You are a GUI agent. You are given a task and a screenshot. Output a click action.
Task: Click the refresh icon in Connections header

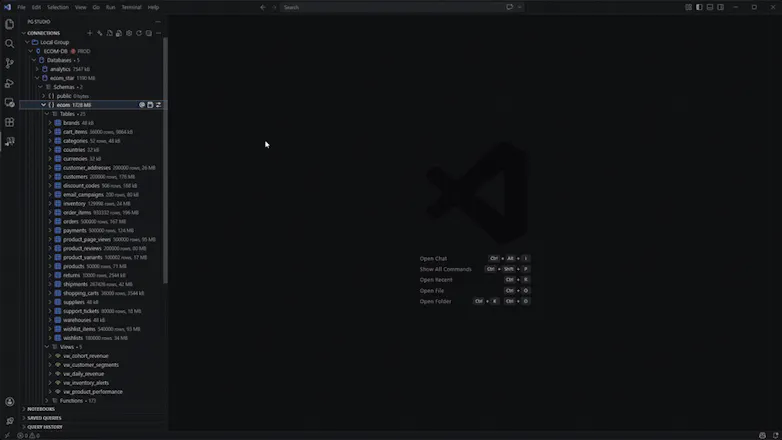pyautogui.click(x=139, y=33)
